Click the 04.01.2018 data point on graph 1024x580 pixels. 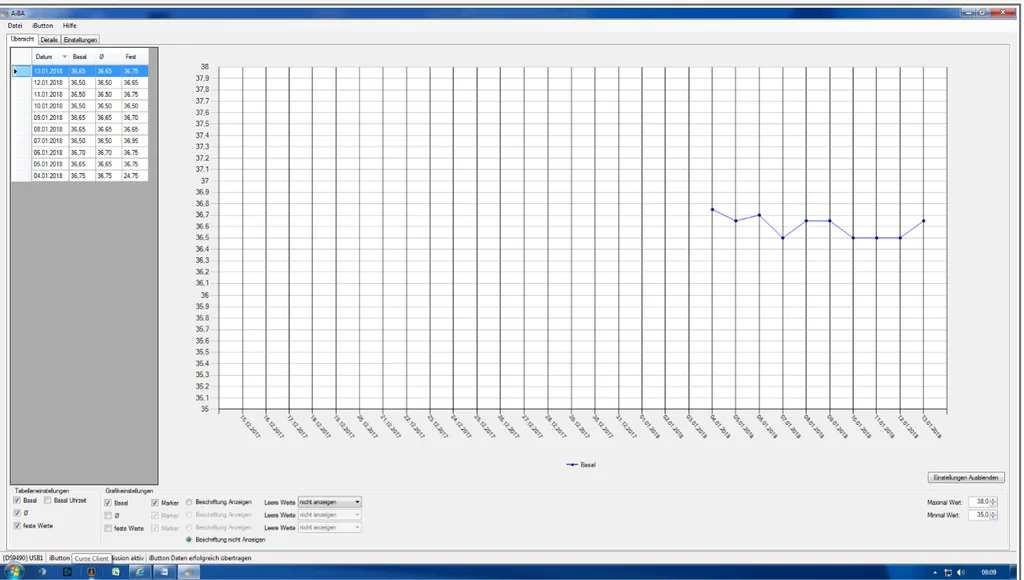pyautogui.click(x=712, y=210)
